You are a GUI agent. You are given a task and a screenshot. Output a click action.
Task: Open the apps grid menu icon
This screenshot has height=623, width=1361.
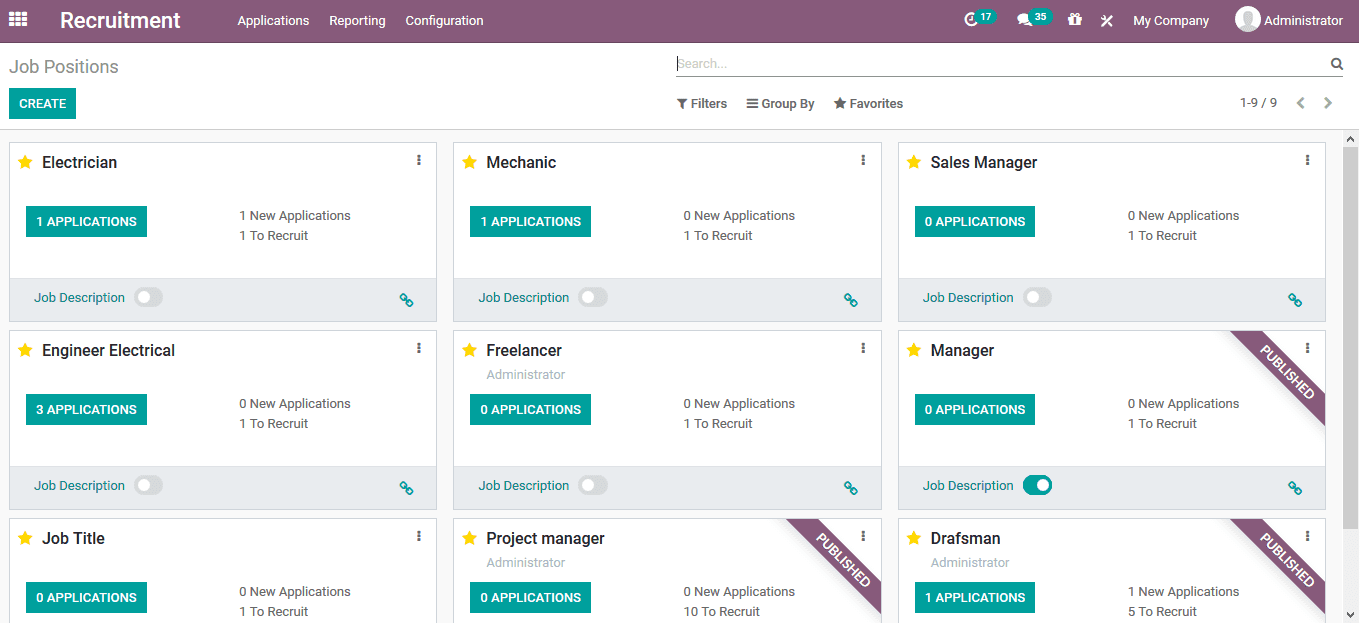tap(18, 19)
